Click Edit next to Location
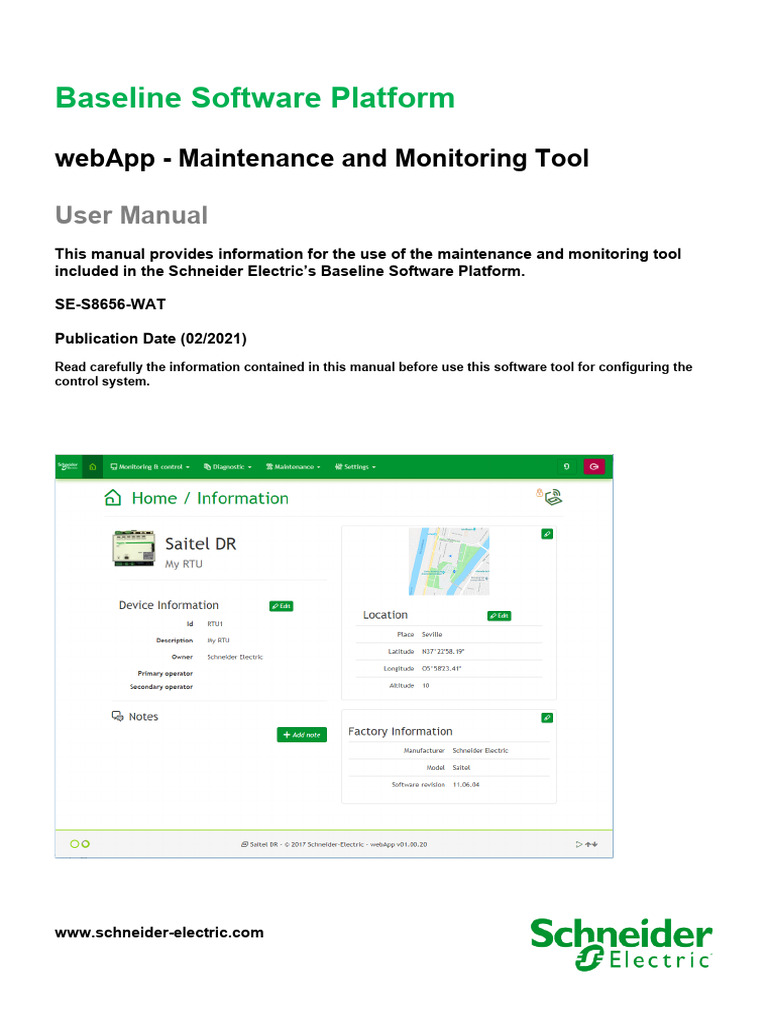768x1024 pixels. click(x=500, y=616)
